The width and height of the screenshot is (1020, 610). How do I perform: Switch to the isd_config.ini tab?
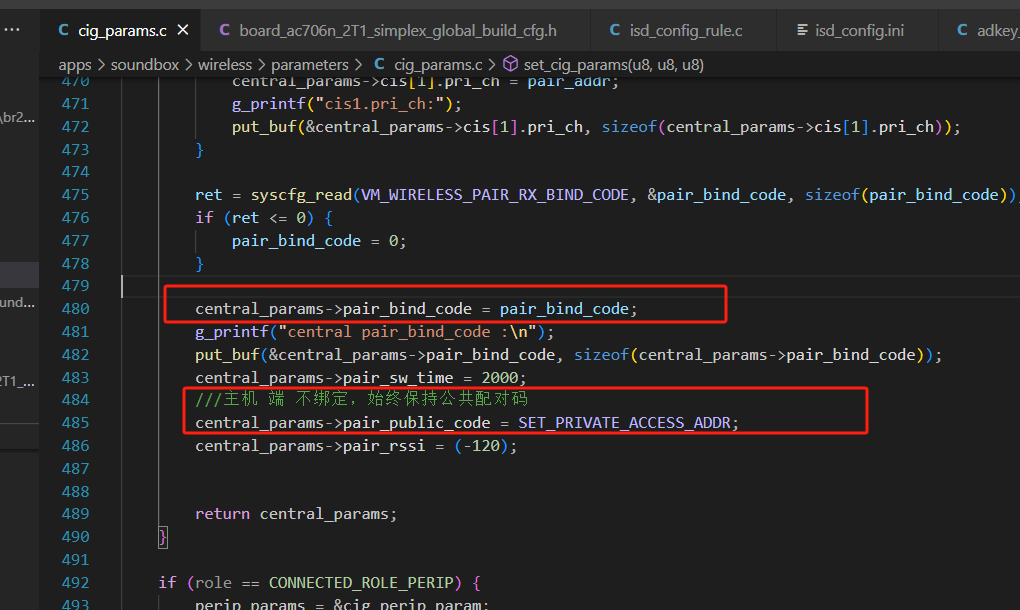coord(857,30)
